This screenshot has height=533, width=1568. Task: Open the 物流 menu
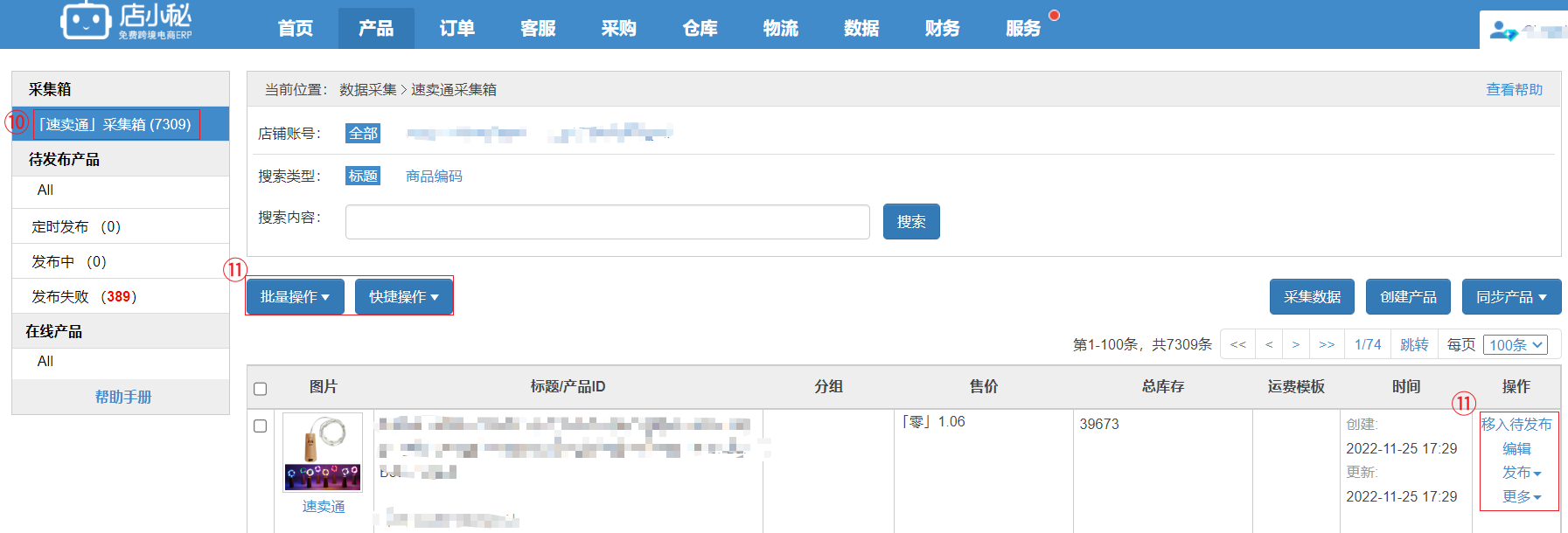781,28
